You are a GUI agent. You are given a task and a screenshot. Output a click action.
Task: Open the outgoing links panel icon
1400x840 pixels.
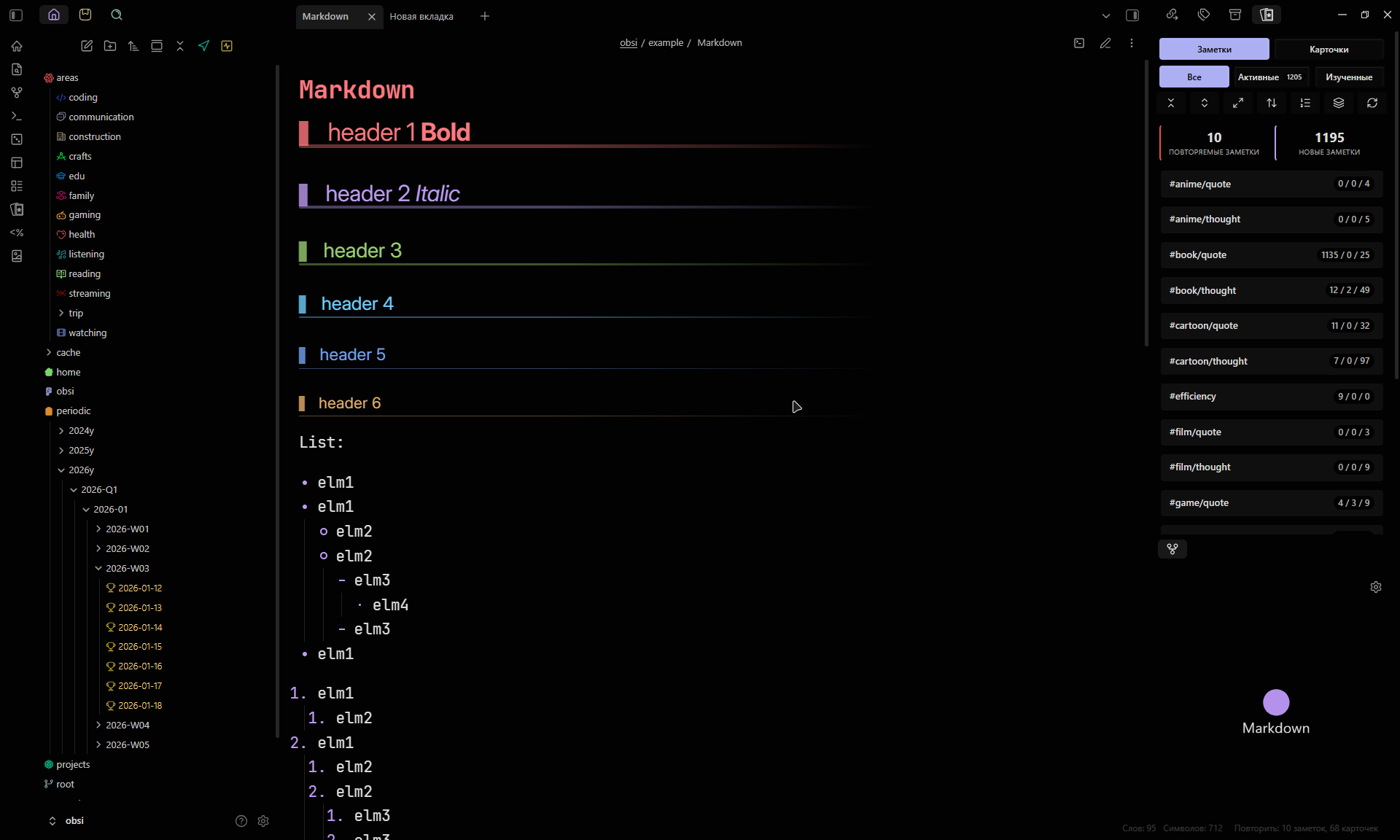tap(1172, 15)
